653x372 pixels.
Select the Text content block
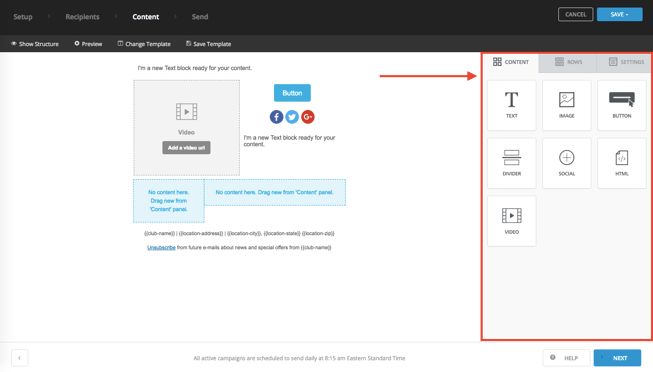(511, 105)
